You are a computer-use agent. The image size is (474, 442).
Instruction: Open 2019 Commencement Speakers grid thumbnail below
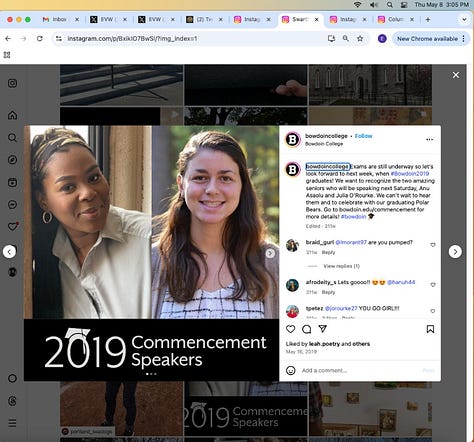coord(246,409)
